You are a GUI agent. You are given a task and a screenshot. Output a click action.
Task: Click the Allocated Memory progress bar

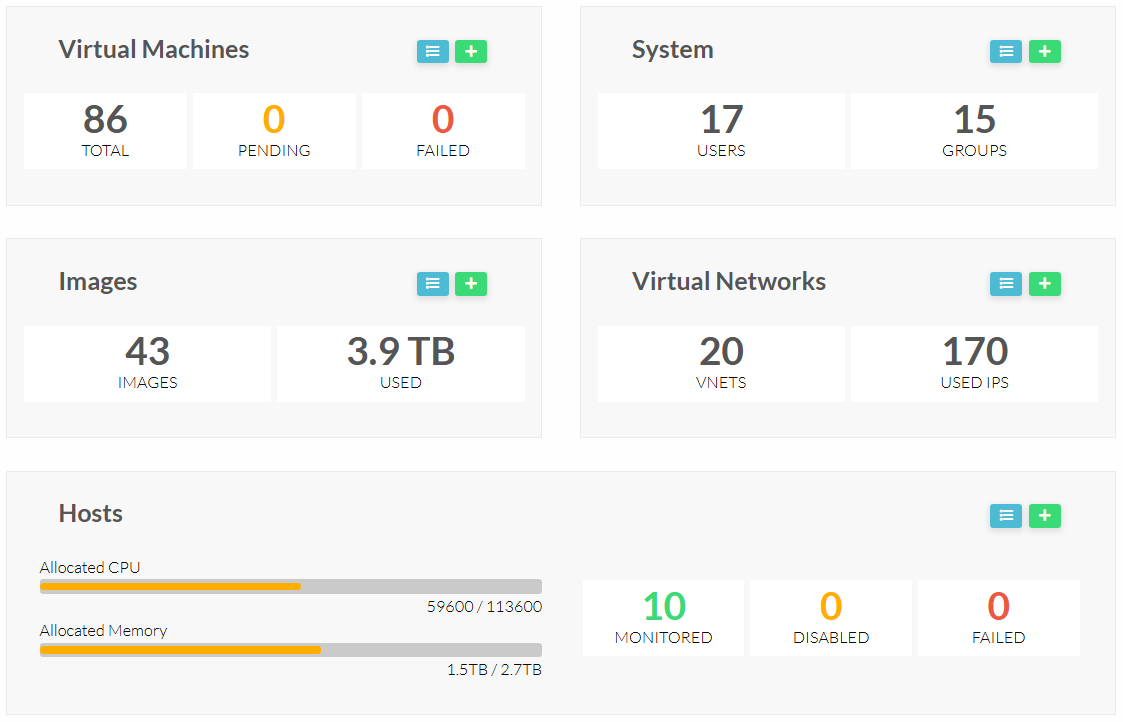(x=290, y=649)
